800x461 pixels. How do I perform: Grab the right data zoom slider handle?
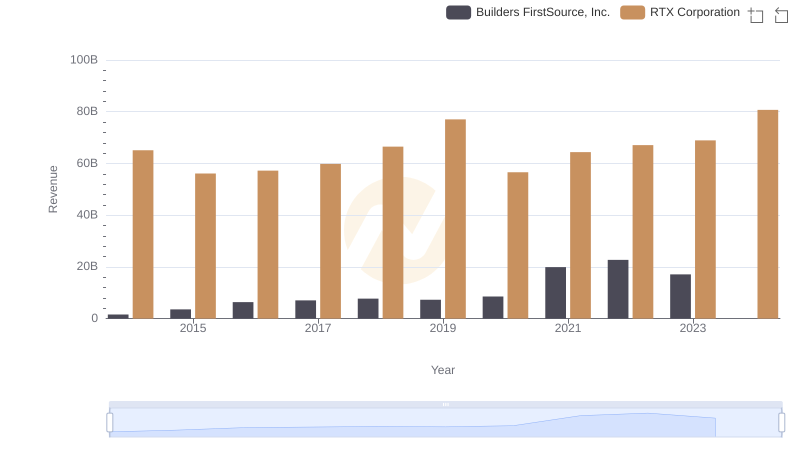point(782,423)
